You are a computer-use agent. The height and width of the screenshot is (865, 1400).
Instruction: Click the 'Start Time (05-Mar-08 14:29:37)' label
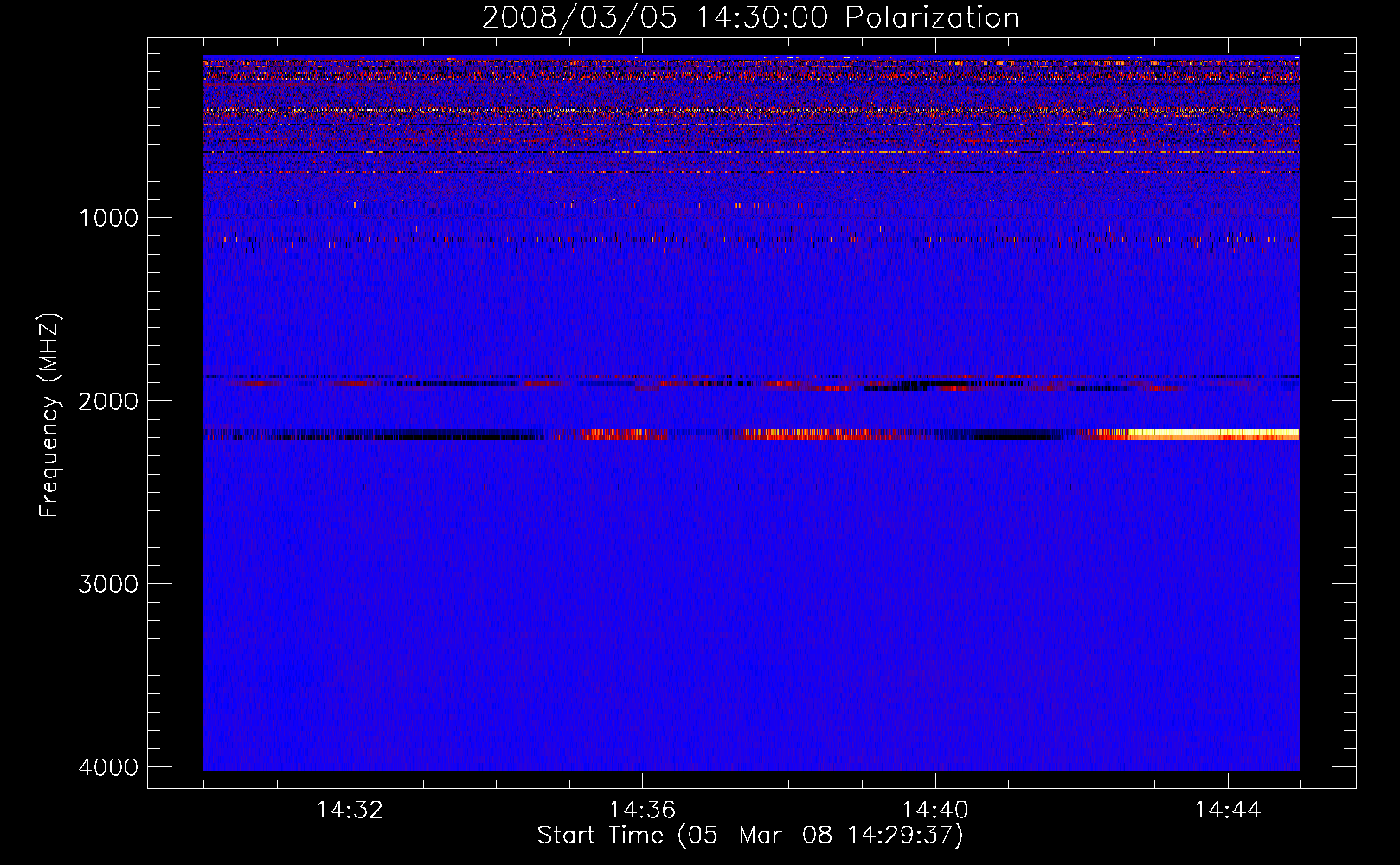pyautogui.click(x=750, y=836)
